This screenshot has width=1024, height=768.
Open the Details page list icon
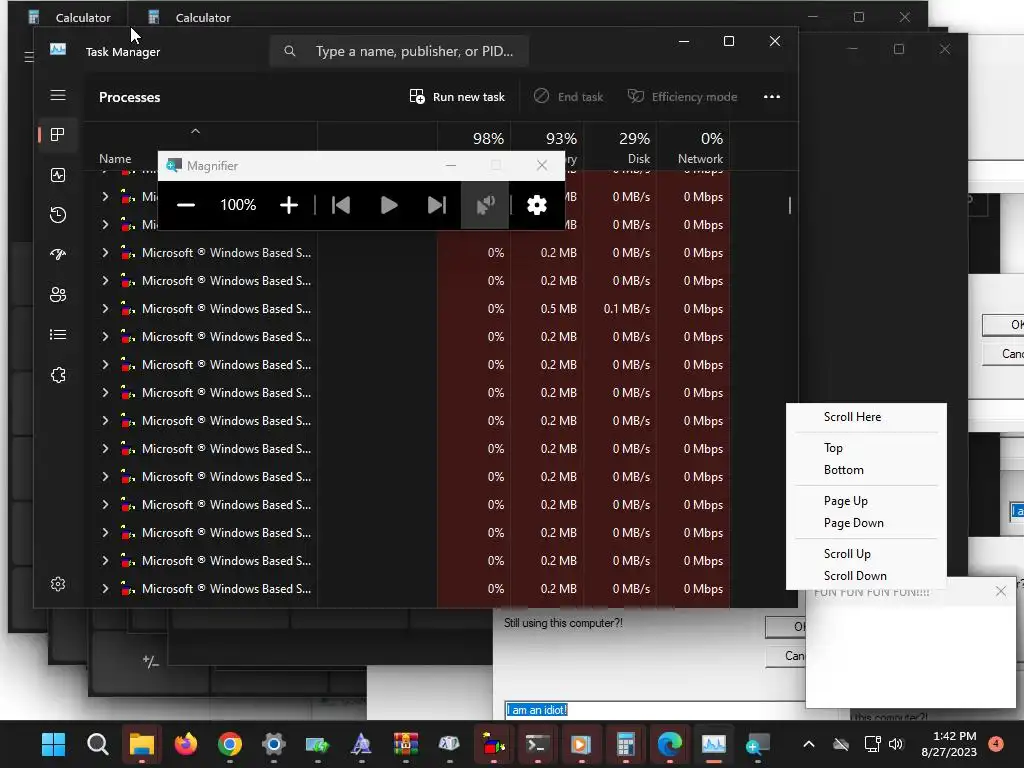click(58, 334)
